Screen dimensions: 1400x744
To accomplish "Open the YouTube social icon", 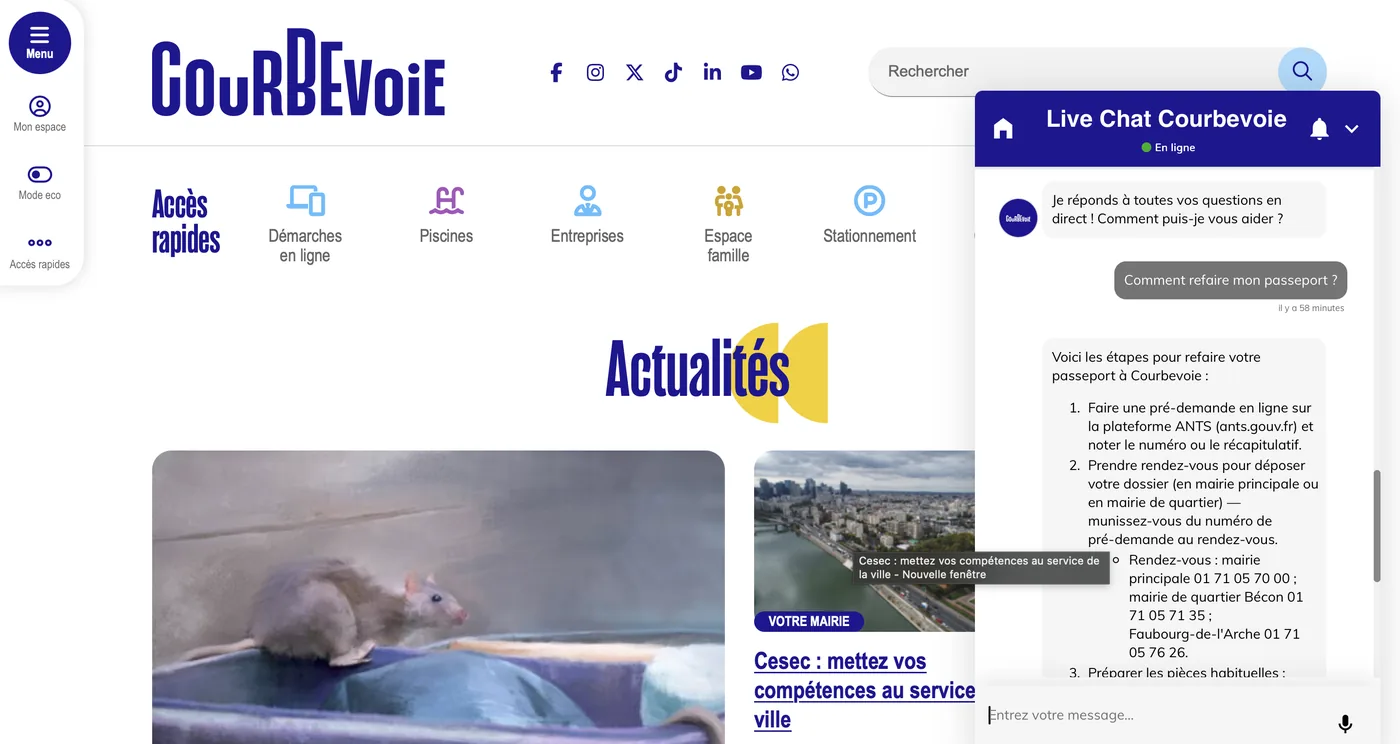I will pyautogui.click(x=751, y=72).
